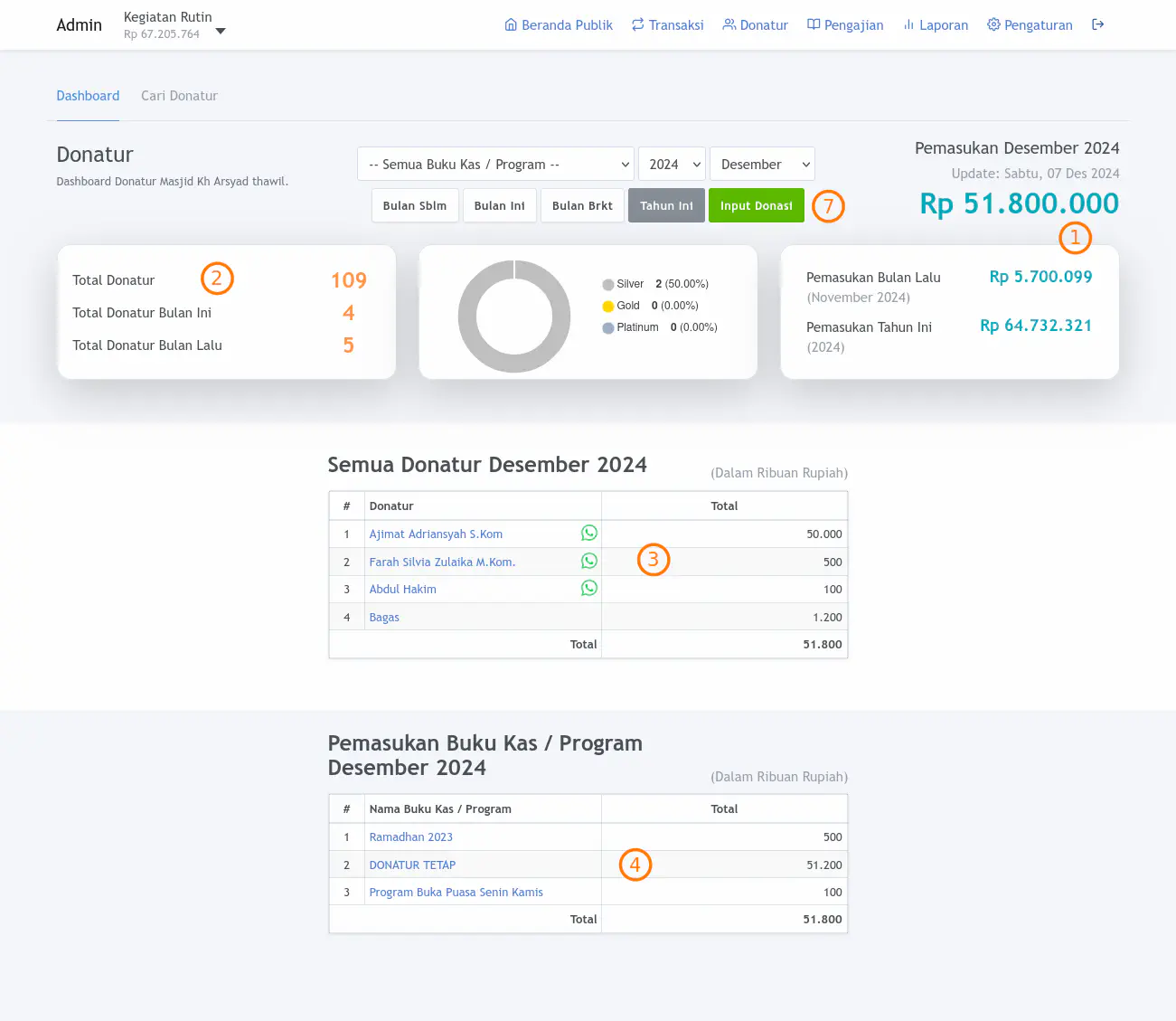Screen dimensions: 1176x1021
Task: Open the Donatur menu in the top navigation
Action: coord(755,25)
